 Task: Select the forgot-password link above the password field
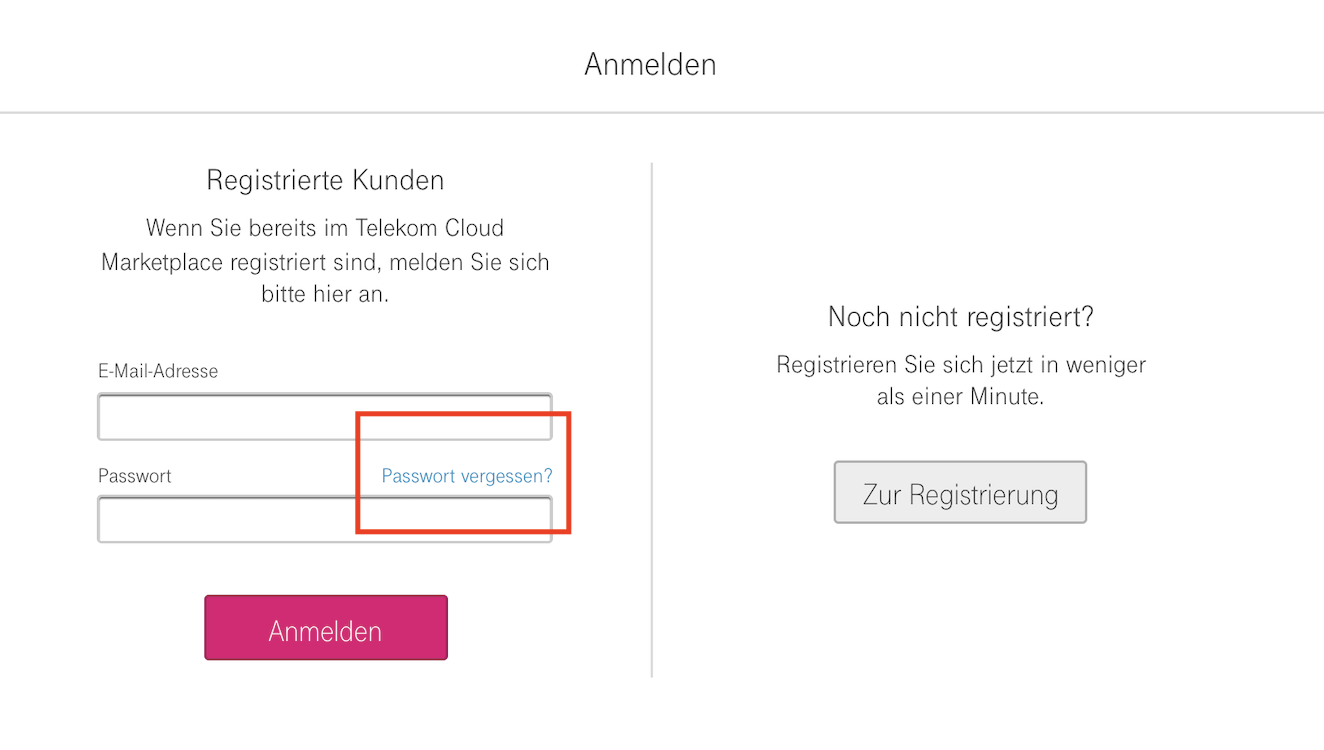point(466,476)
